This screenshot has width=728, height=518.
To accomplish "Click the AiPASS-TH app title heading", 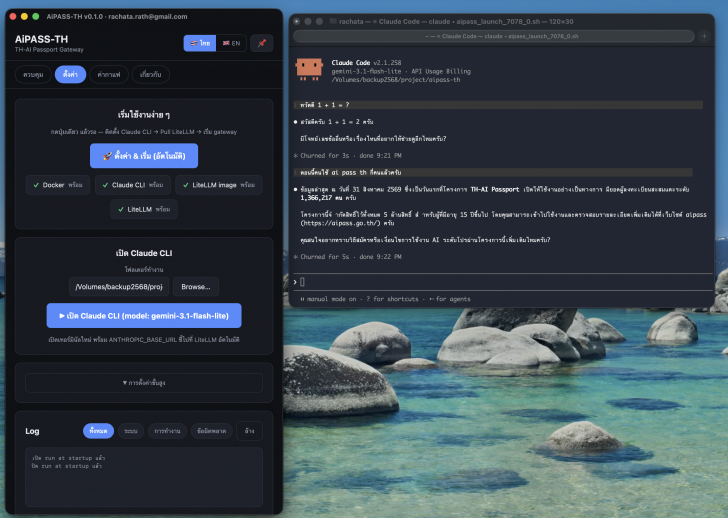I will [41, 39].
